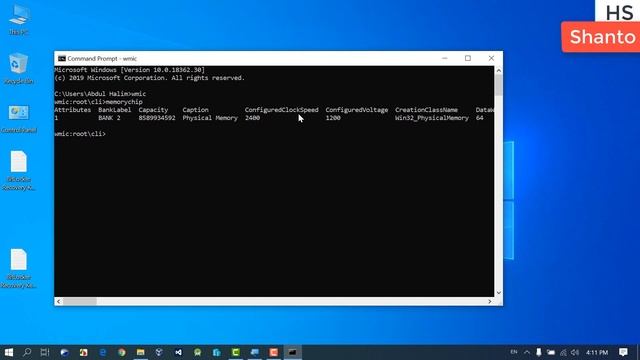This screenshot has width=640, height=360.
Task: Select the active Command Prompt taskbar icon
Action: coord(293,352)
